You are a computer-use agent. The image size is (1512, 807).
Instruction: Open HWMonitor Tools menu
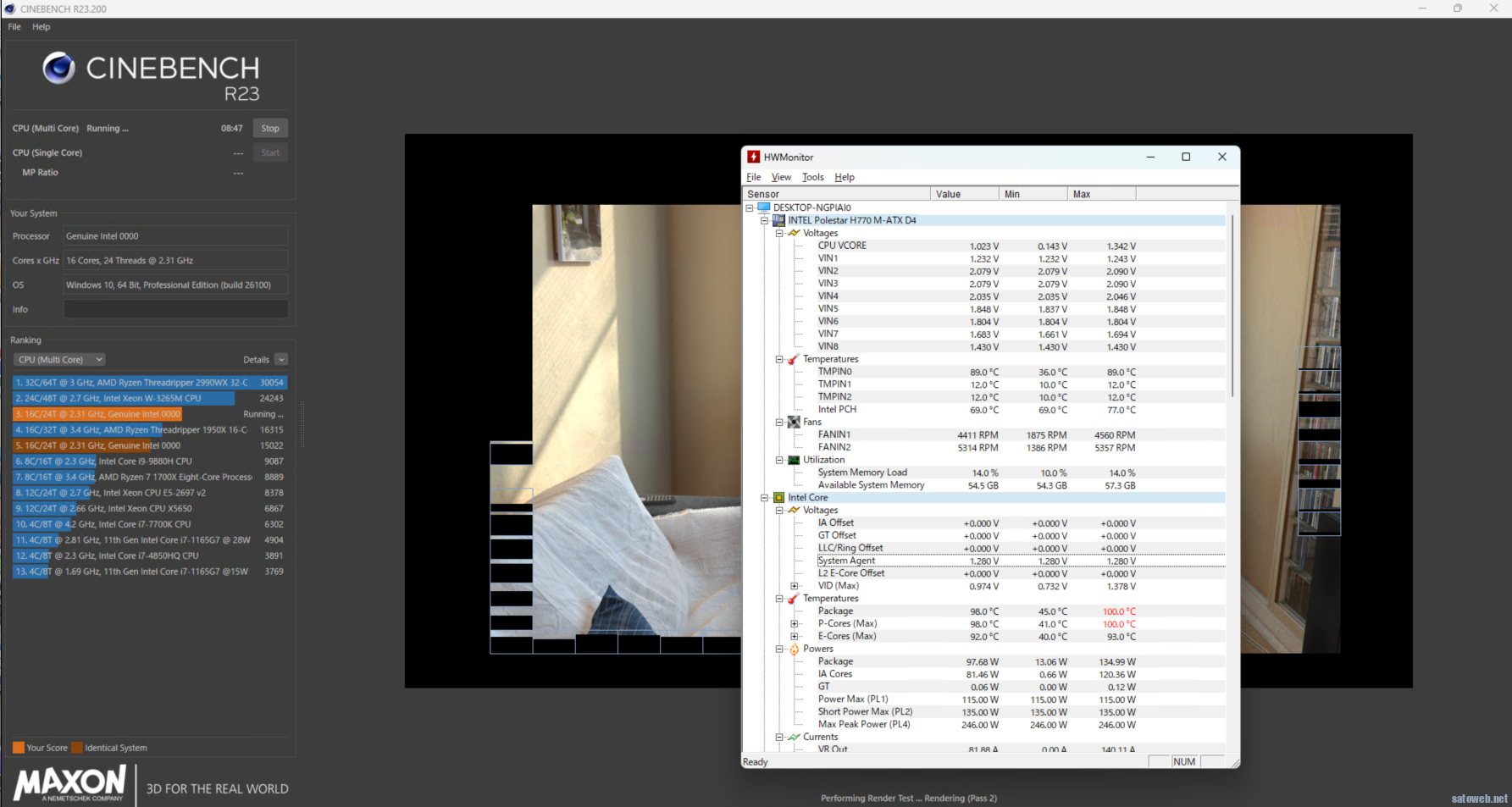click(x=813, y=177)
